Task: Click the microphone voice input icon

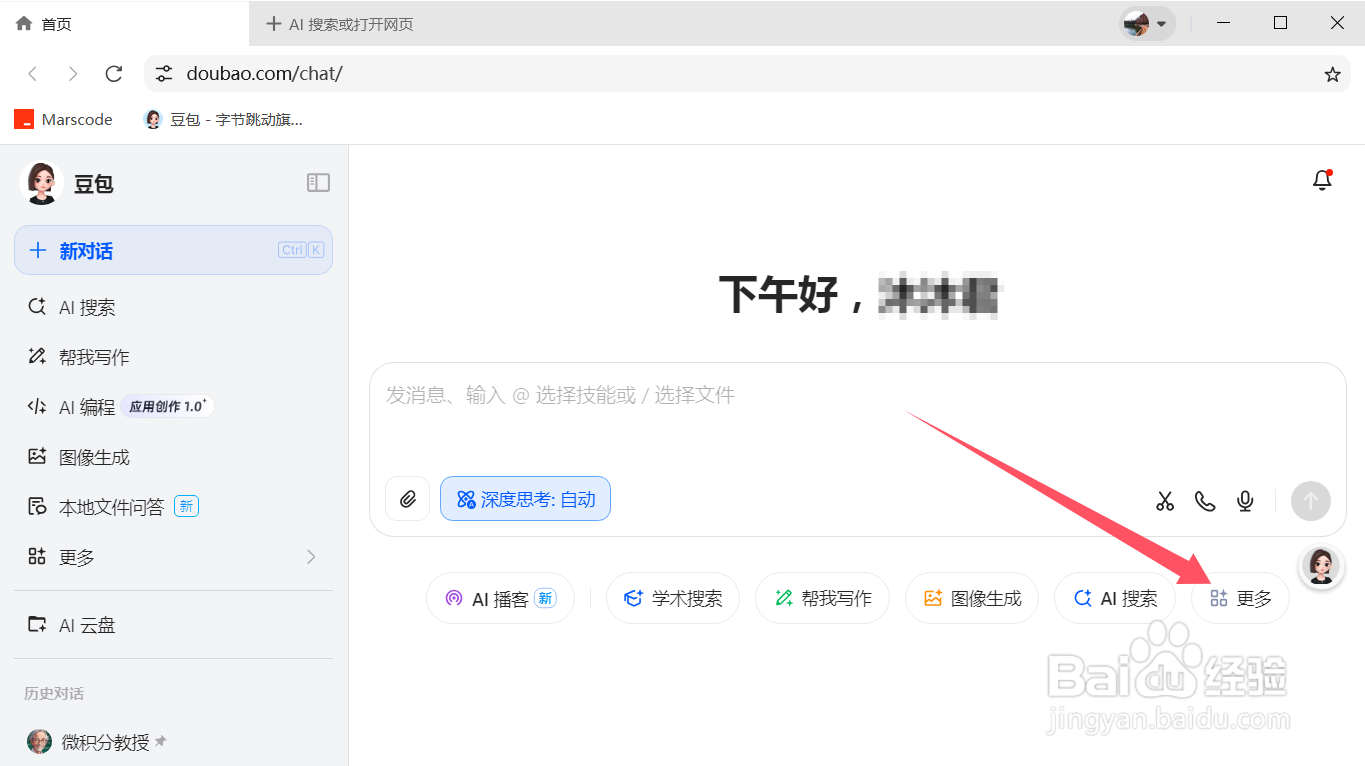Action: (x=1245, y=501)
